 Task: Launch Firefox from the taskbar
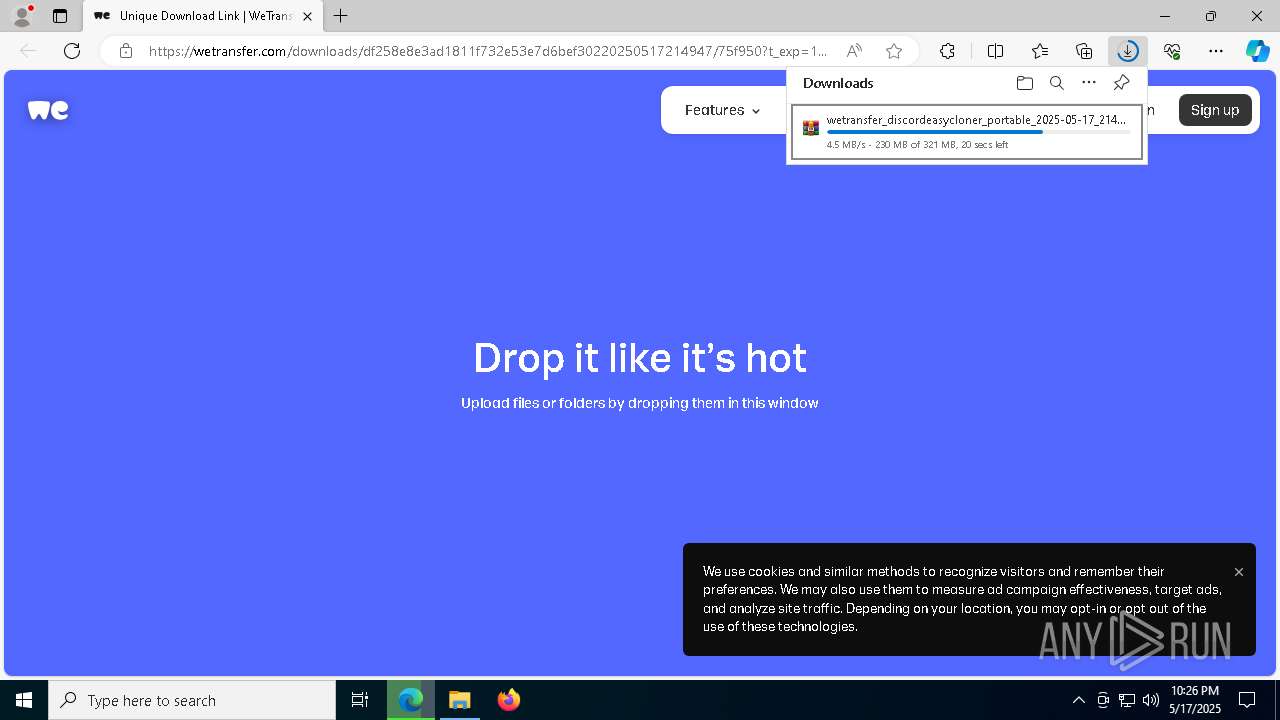(509, 700)
